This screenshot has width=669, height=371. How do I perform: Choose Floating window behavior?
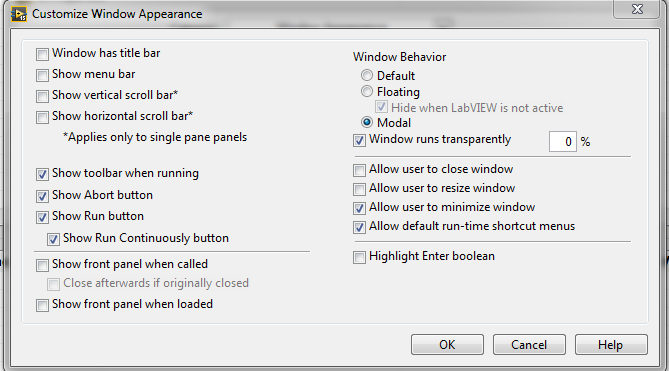[366, 91]
